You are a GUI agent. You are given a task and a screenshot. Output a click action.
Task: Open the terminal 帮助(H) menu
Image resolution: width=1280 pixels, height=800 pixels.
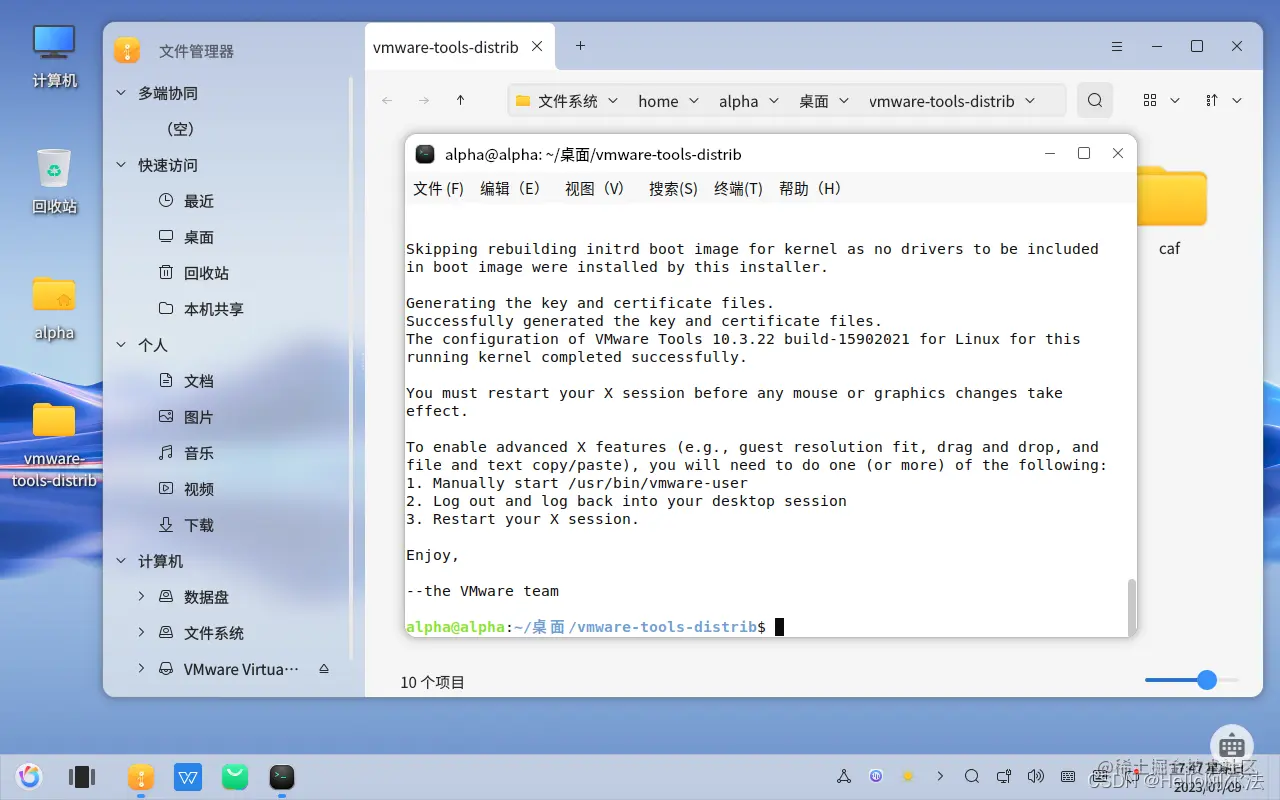click(x=811, y=188)
